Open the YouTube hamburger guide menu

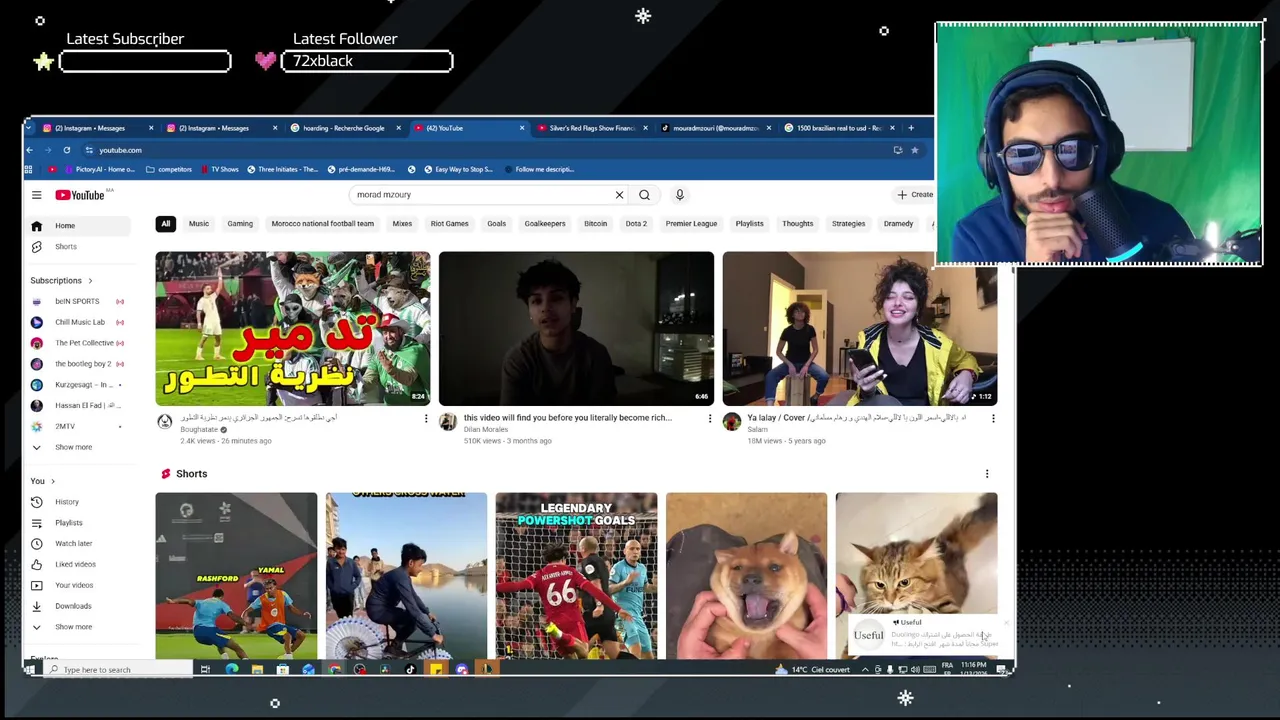(x=36, y=195)
